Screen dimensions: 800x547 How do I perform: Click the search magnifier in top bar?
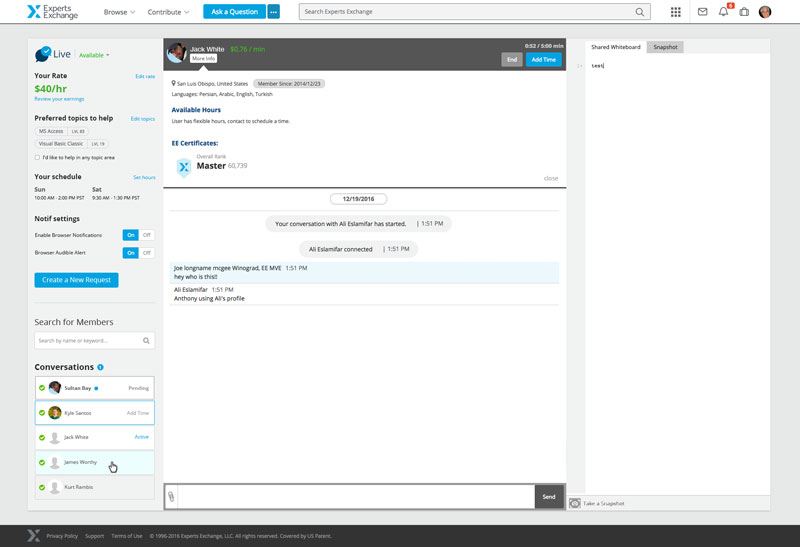tap(639, 12)
